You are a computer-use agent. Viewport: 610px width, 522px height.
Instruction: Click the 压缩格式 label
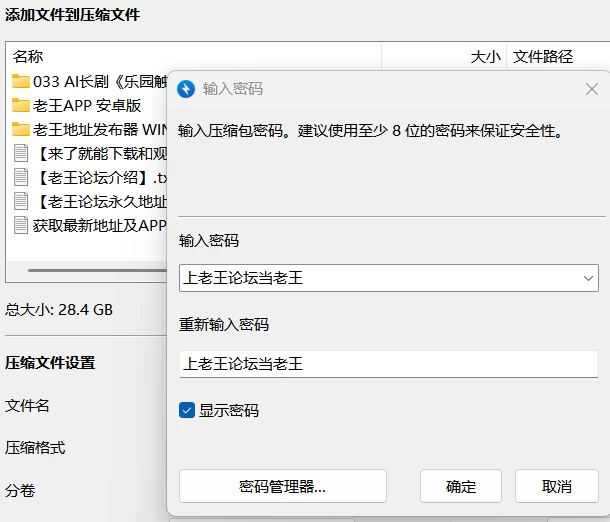click(35, 448)
